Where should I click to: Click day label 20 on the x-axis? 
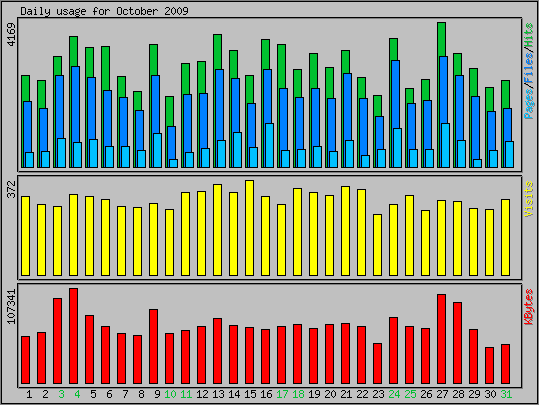tap(330, 394)
